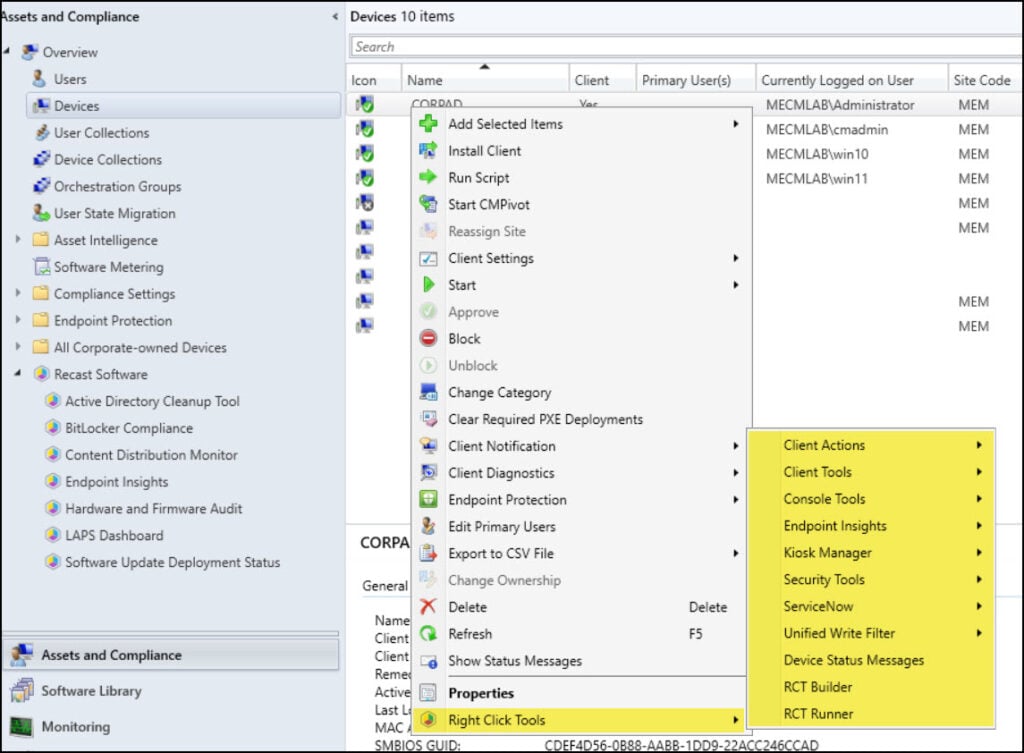Select the Devices node in tree

184,105
